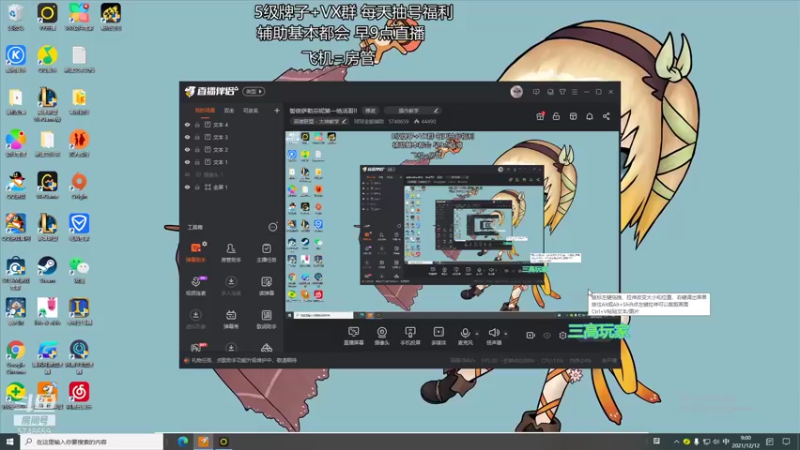Switch to the third scenes tab
Image resolution: width=800 pixels, height=450 pixels.
[251, 111]
